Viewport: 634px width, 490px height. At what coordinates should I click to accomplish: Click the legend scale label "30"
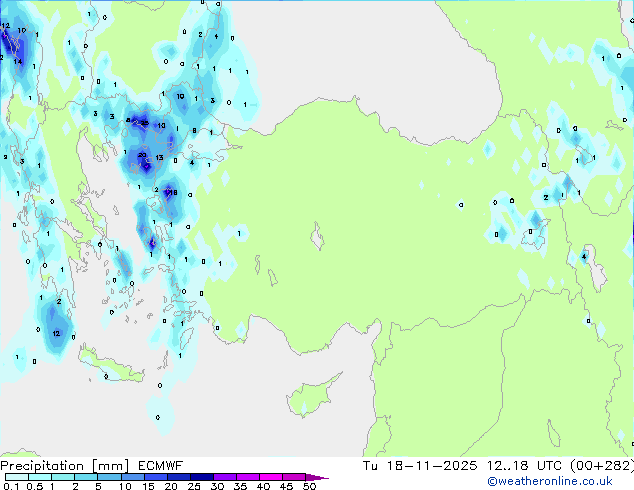[x=218, y=486]
